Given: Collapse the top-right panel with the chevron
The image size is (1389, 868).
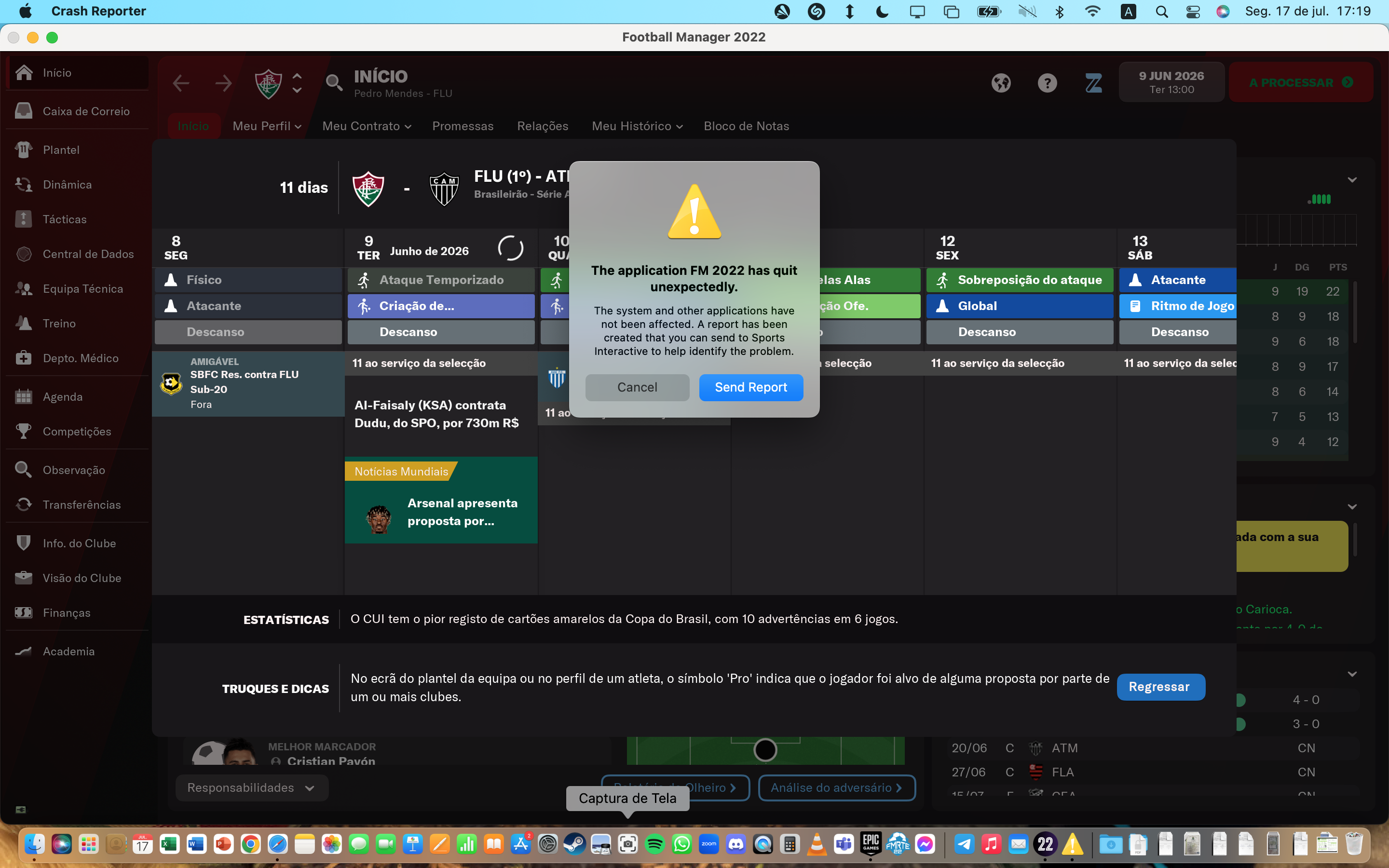Looking at the screenshot, I should click(x=1353, y=179).
